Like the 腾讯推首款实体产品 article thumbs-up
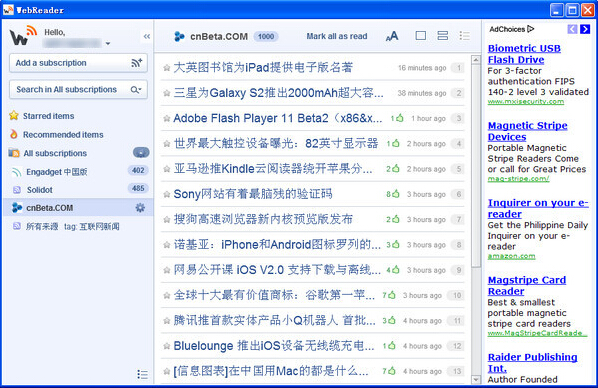This screenshot has height=388, width=598. pos(392,320)
